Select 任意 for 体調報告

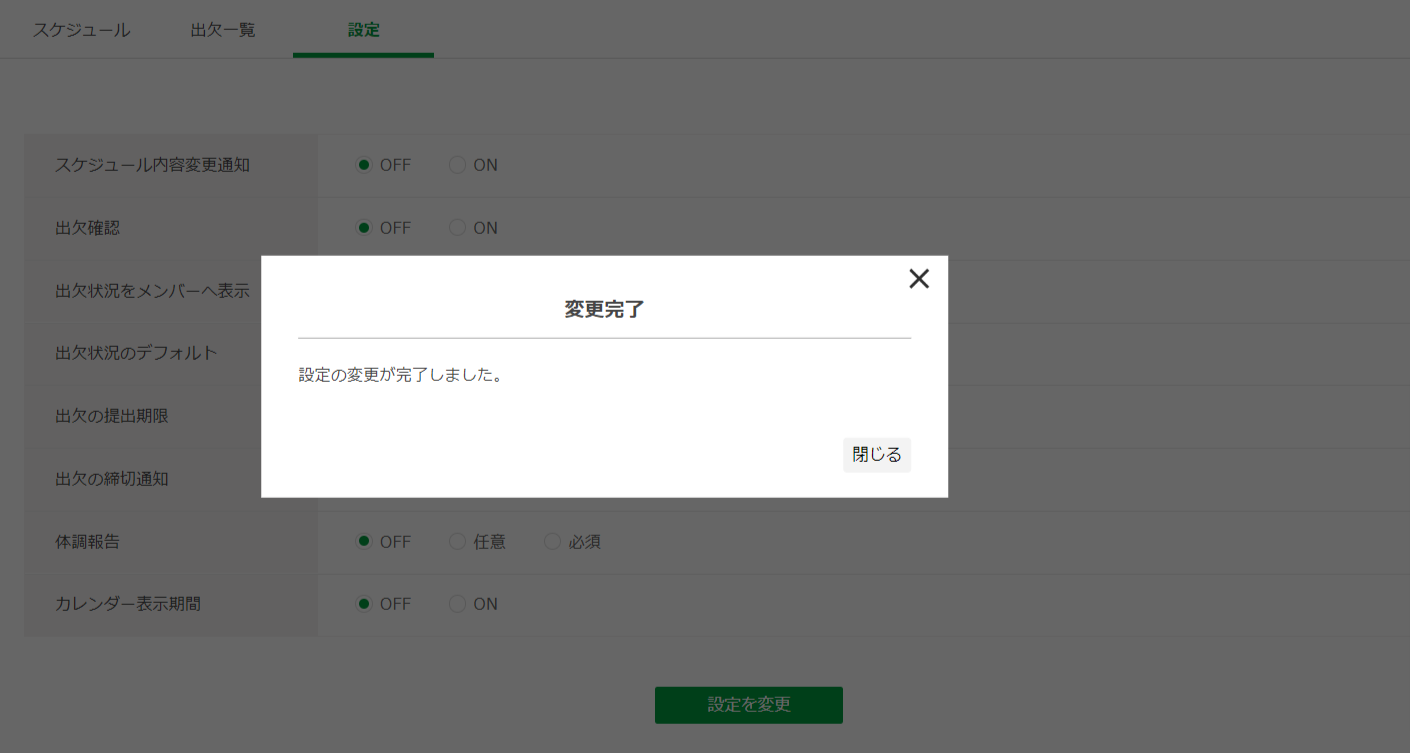457,541
